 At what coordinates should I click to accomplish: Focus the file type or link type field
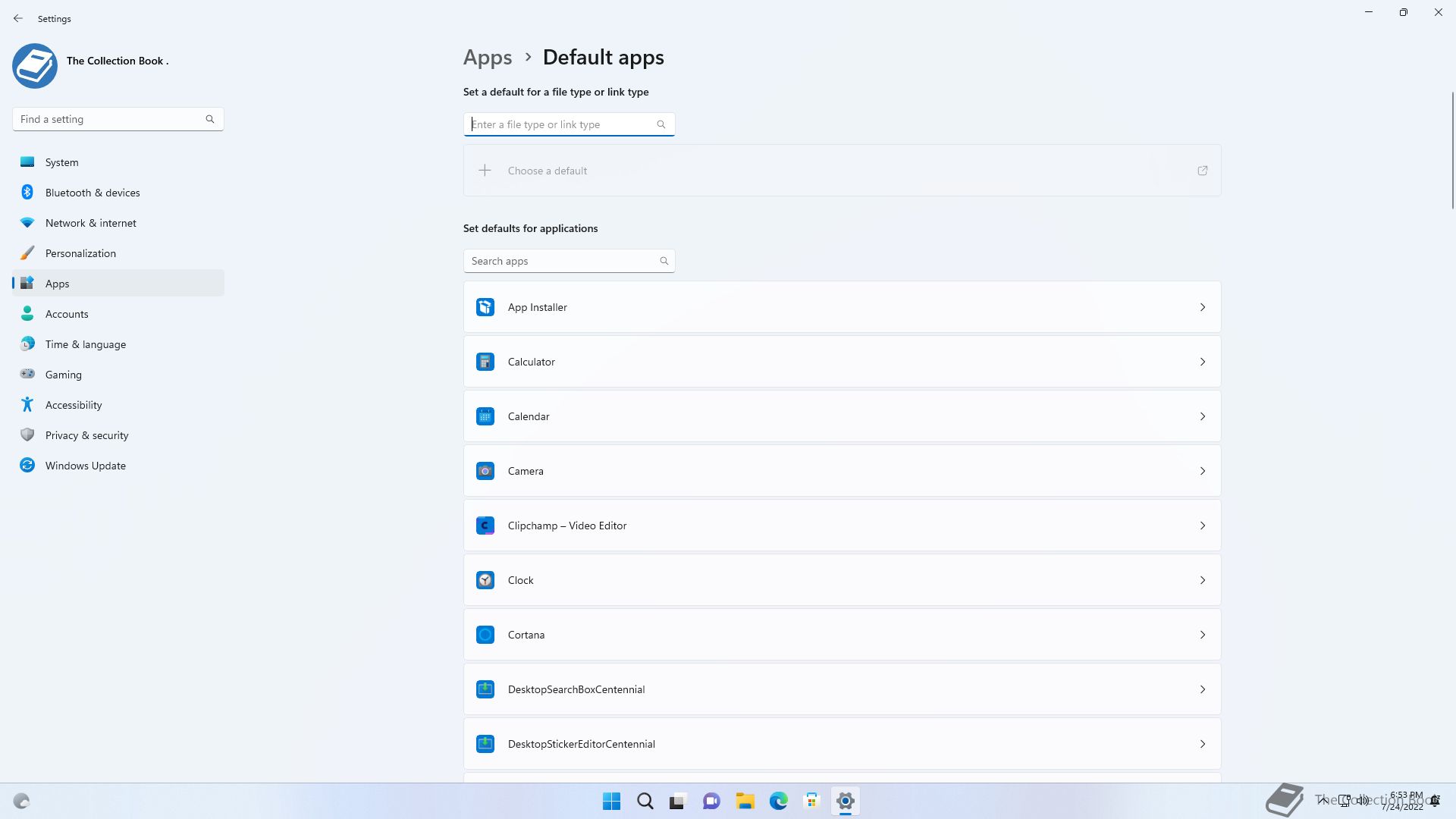click(570, 124)
